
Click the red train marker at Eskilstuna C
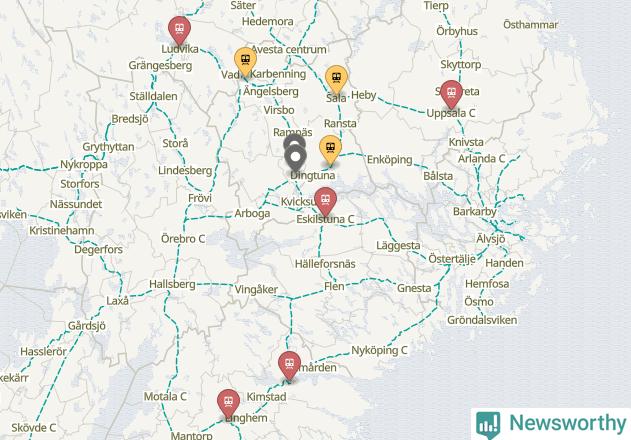point(326,200)
